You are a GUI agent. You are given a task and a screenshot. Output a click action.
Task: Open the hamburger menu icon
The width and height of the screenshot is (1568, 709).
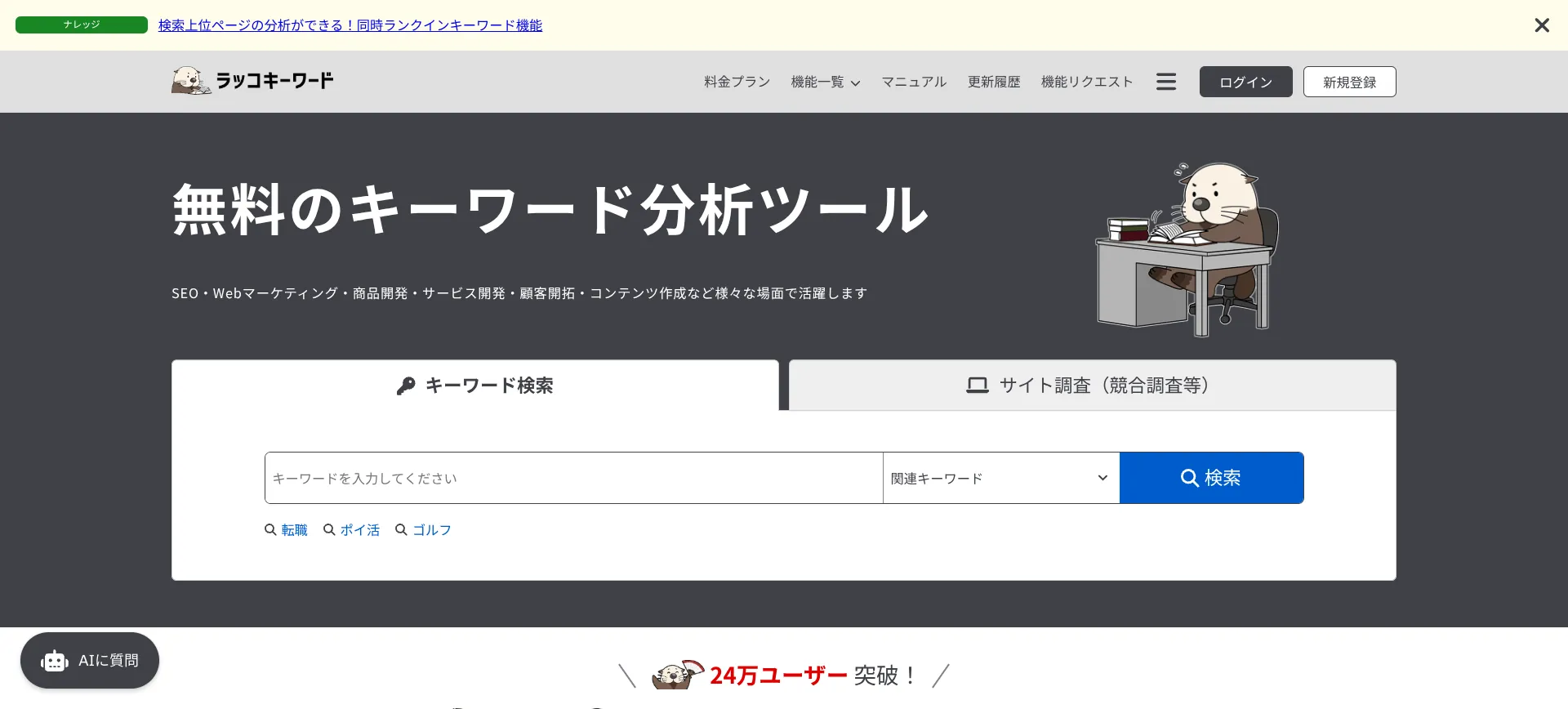pyautogui.click(x=1166, y=82)
